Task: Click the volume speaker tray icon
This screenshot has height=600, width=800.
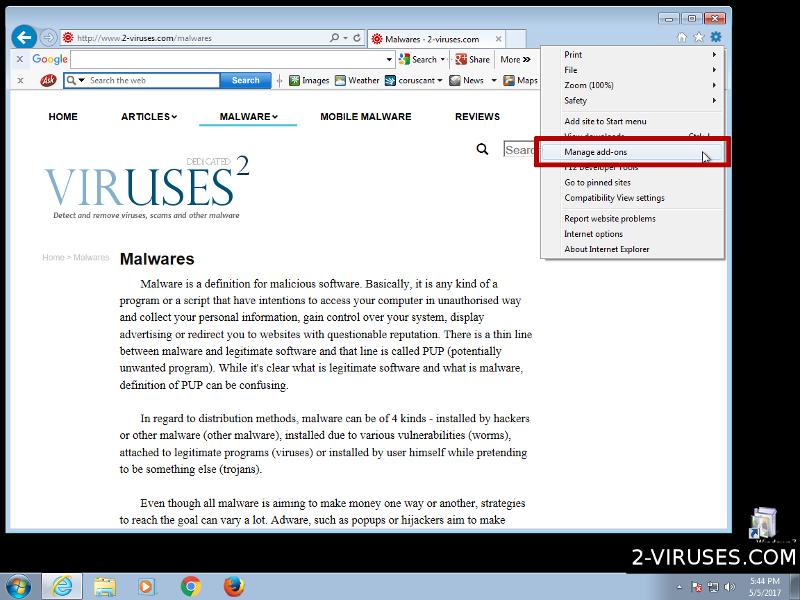Action: point(730,587)
